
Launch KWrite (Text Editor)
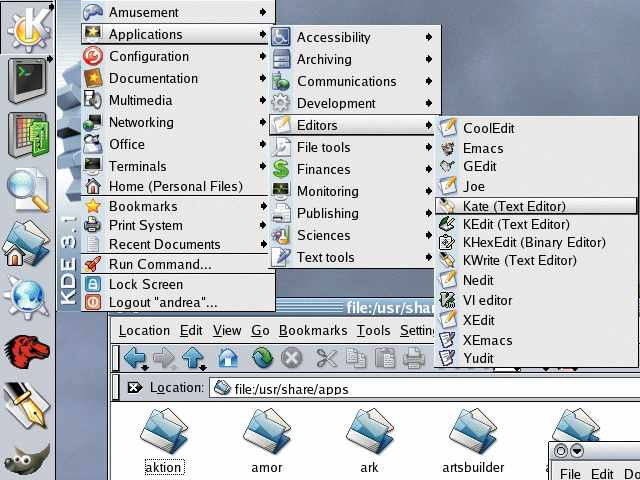(x=536, y=260)
